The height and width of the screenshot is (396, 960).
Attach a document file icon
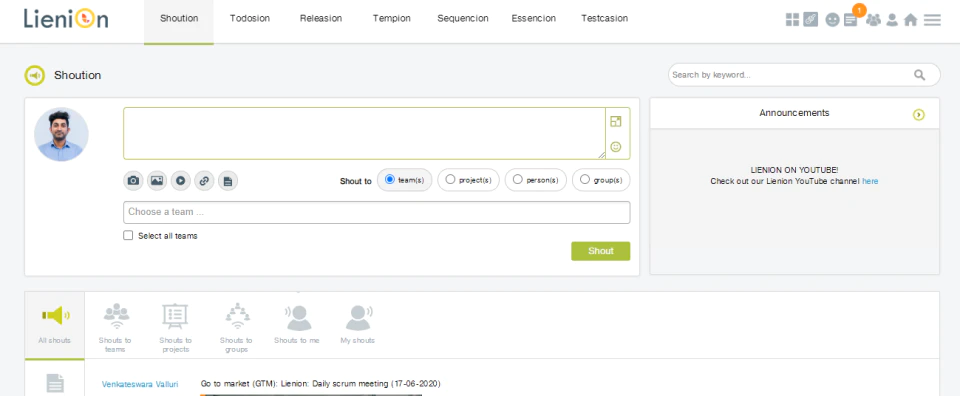click(x=228, y=181)
